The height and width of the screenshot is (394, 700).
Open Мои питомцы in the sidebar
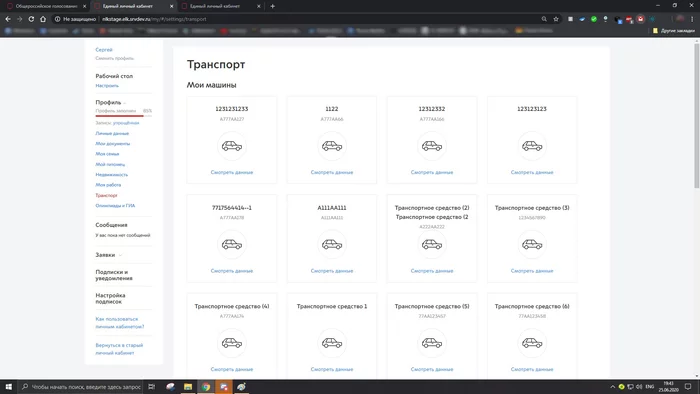point(110,164)
